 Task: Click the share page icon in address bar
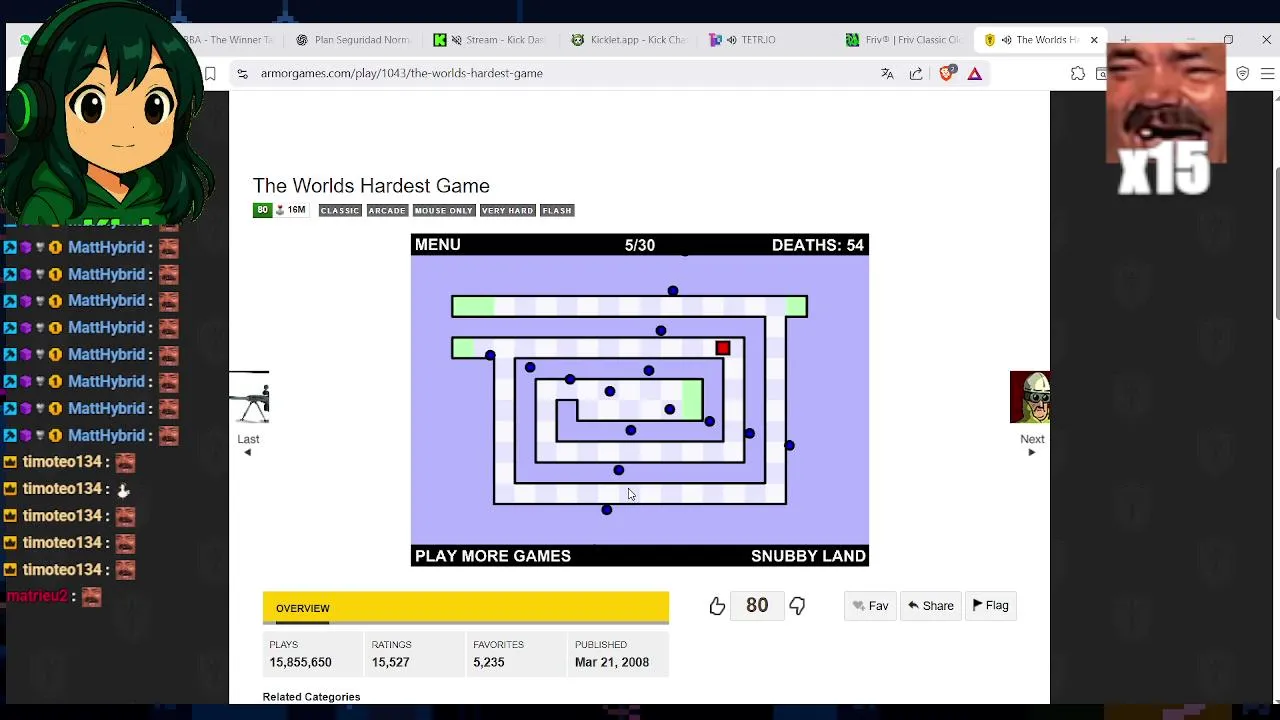click(x=916, y=73)
